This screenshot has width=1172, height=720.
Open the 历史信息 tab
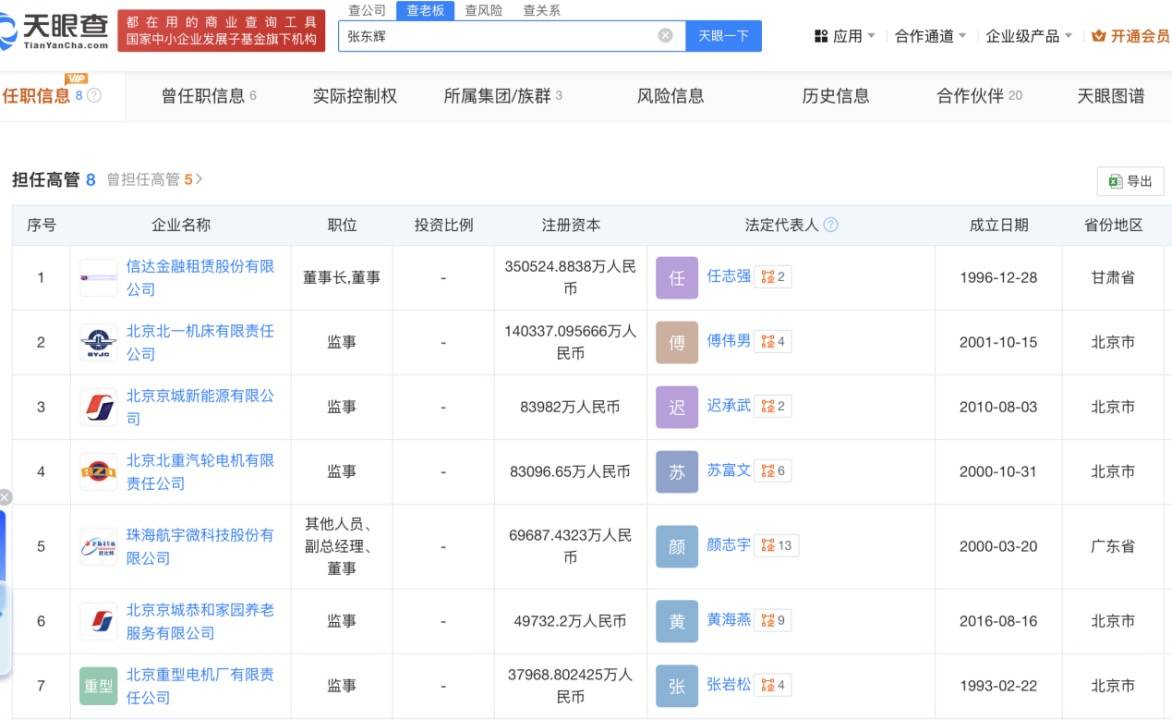point(836,96)
